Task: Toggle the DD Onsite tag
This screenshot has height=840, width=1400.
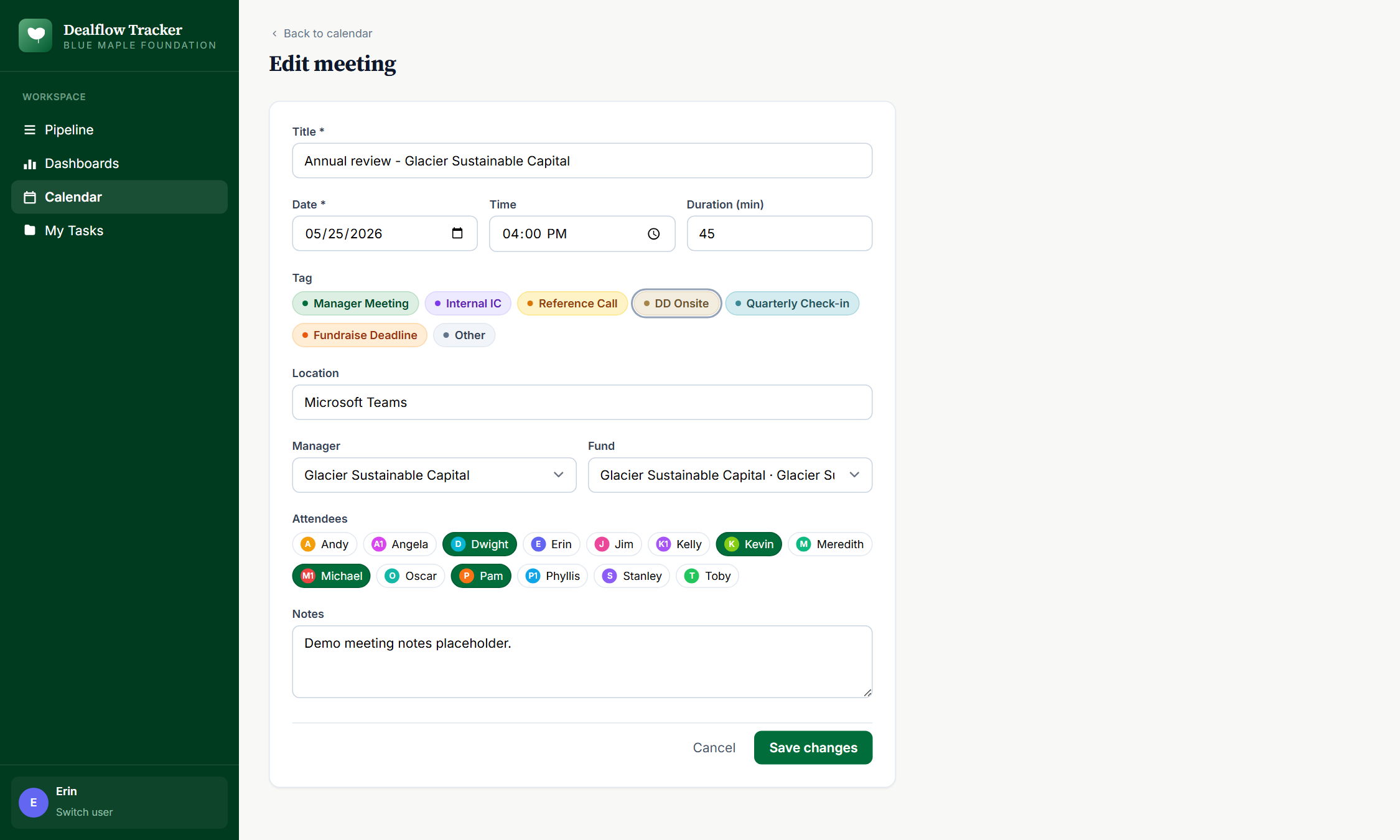Action: click(676, 304)
